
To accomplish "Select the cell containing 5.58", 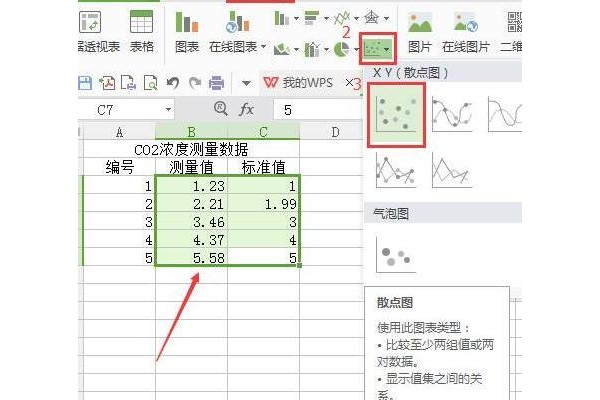I will (191, 257).
